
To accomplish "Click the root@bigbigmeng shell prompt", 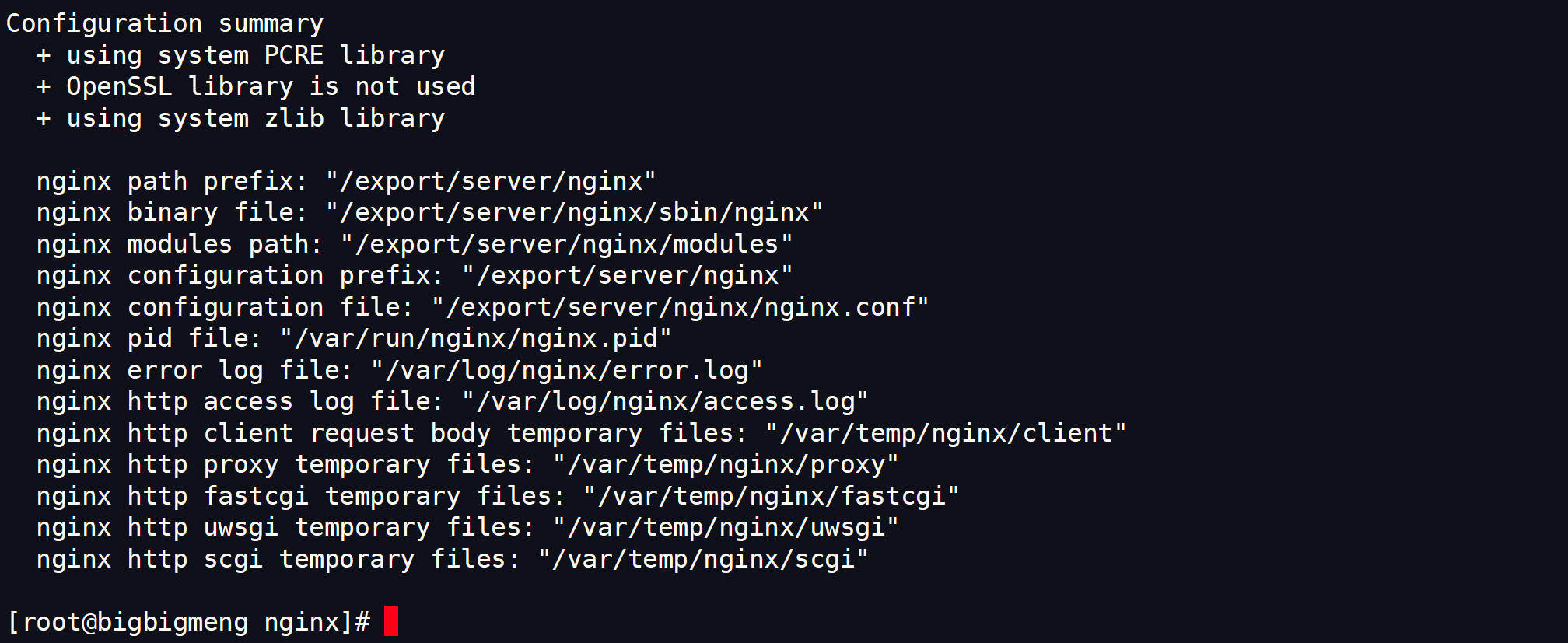I will pyautogui.click(x=189, y=622).
